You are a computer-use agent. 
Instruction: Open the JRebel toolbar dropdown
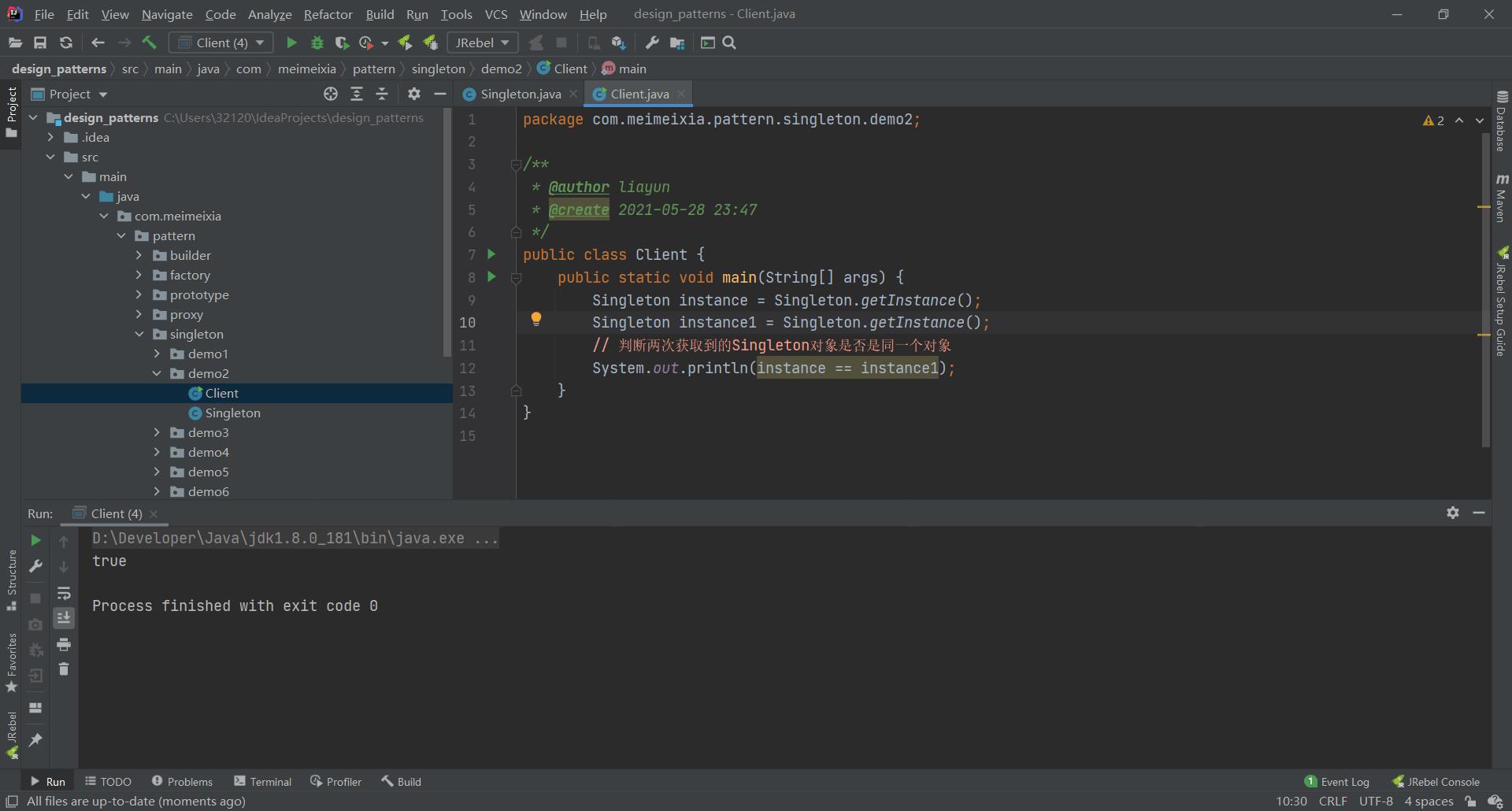coord(483,43)
